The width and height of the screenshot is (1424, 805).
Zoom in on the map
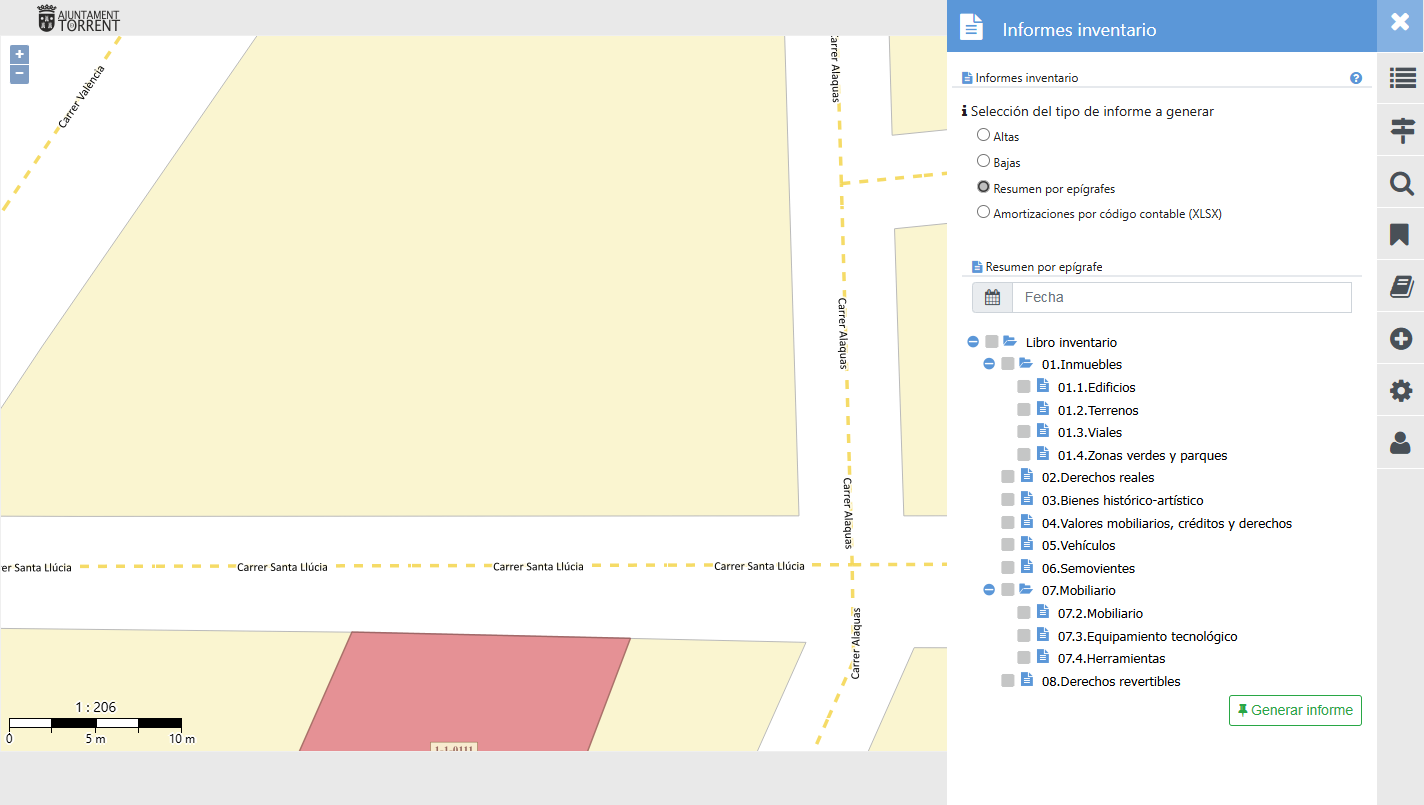(x=19, y=54)
